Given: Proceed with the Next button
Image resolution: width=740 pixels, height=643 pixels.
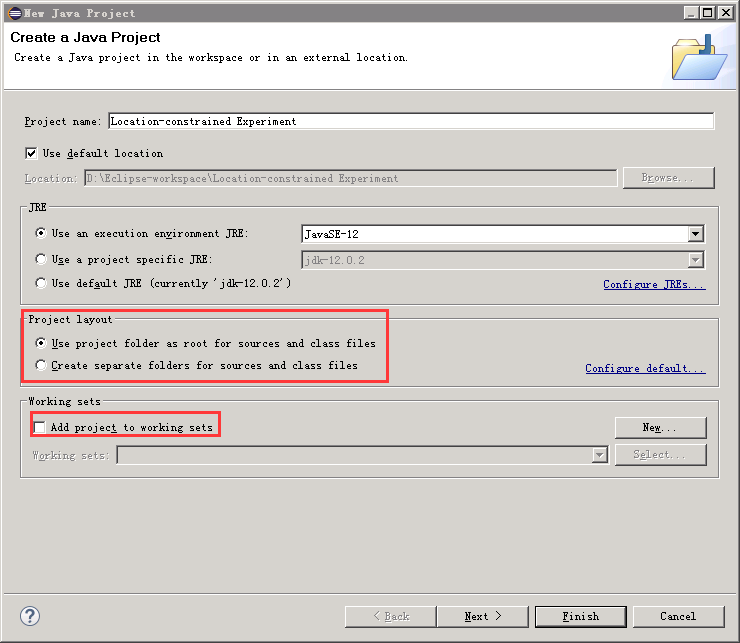Looking at the screenshot, I should (482, 617).
